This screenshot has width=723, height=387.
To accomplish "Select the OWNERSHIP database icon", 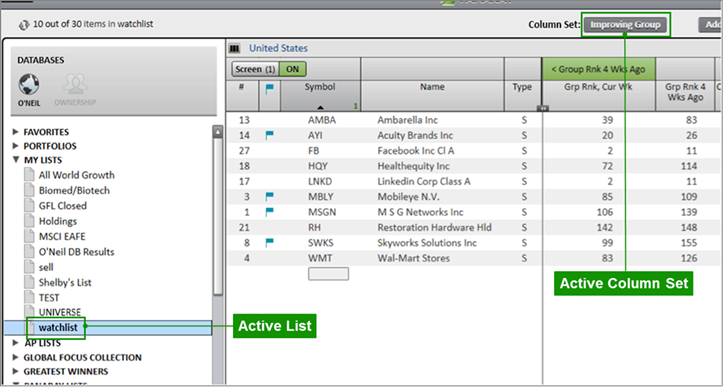I will (x=75, y=85).
